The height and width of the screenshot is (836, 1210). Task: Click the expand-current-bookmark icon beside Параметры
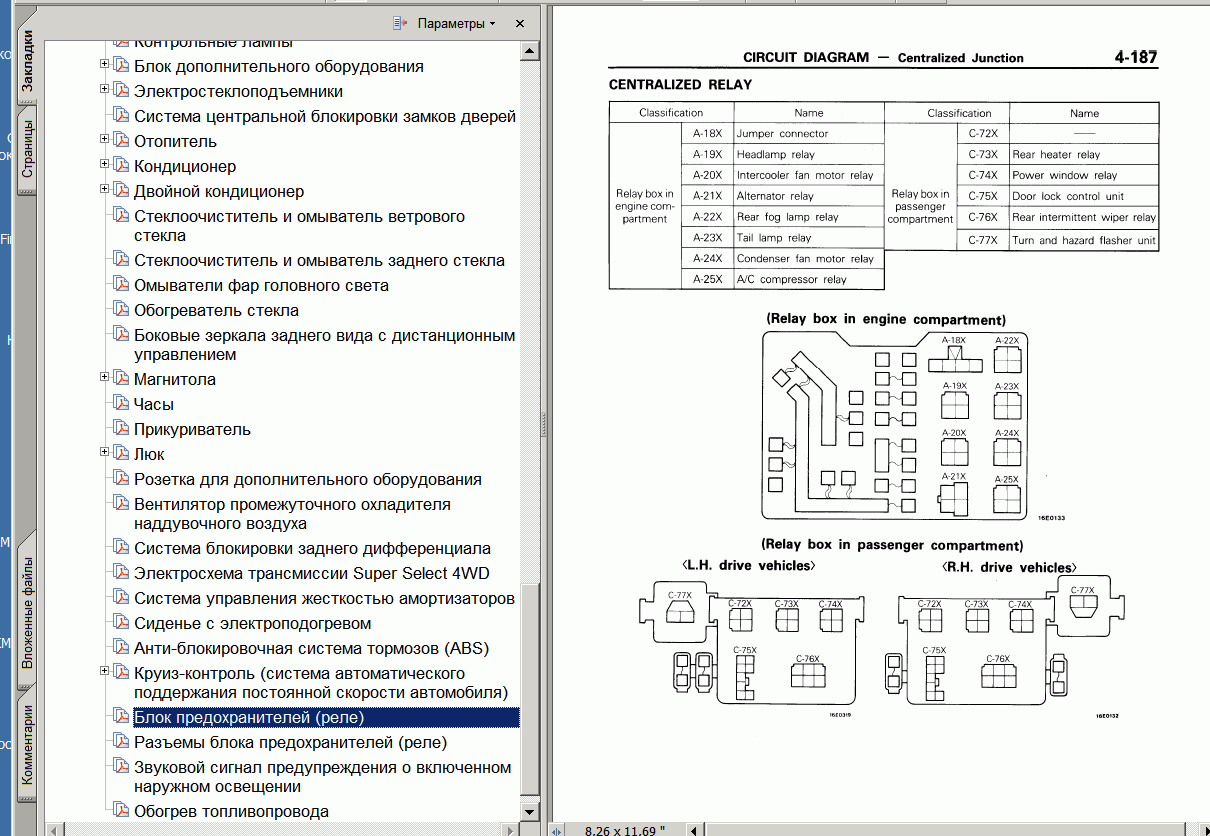tap(400, 23)
